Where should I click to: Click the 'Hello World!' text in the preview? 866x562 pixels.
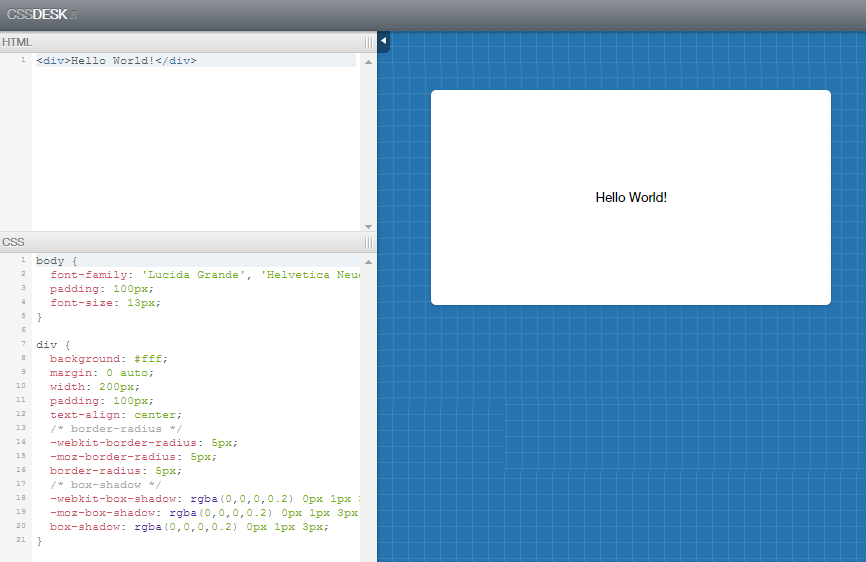point(631,198)
